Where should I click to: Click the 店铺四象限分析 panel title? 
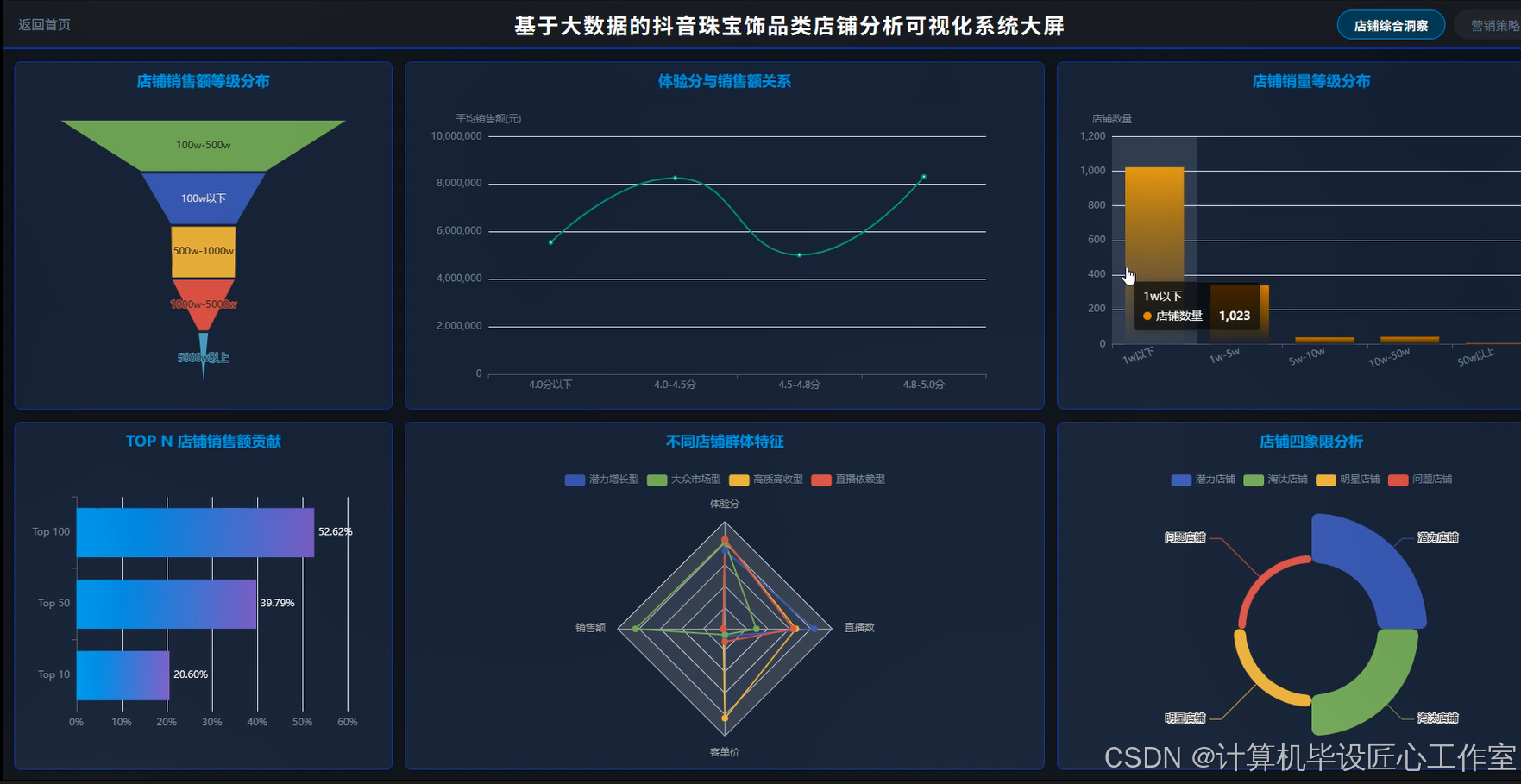[1311, 442]
